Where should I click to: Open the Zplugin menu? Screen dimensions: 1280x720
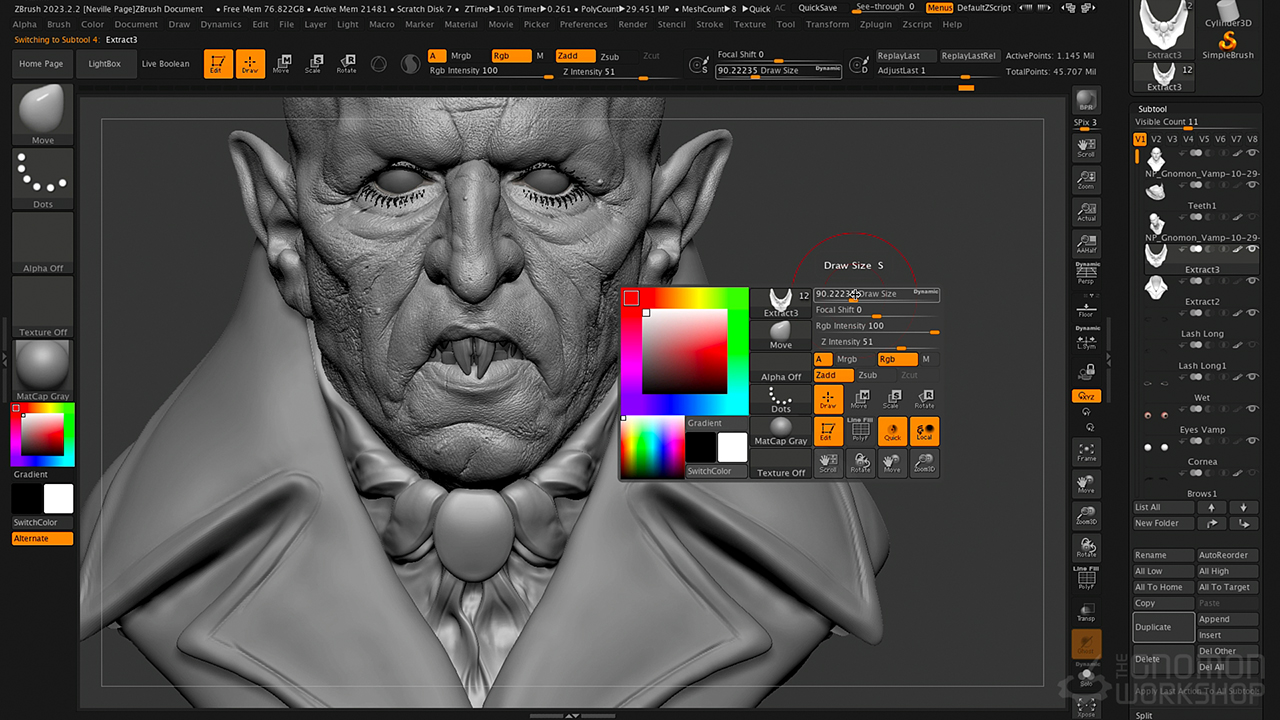(x=876, y=24)
